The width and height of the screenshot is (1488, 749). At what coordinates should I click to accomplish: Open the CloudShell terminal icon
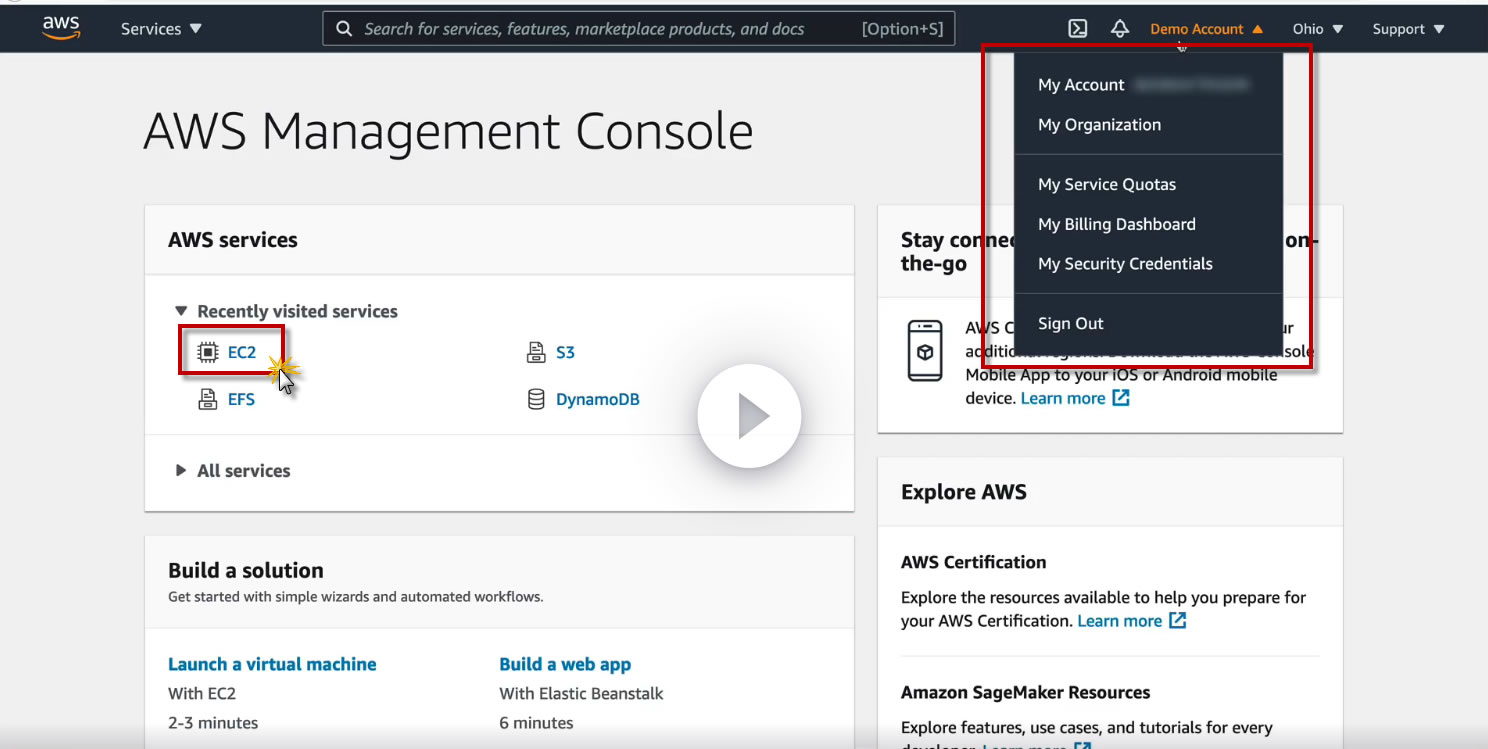tap(1077, 29)
